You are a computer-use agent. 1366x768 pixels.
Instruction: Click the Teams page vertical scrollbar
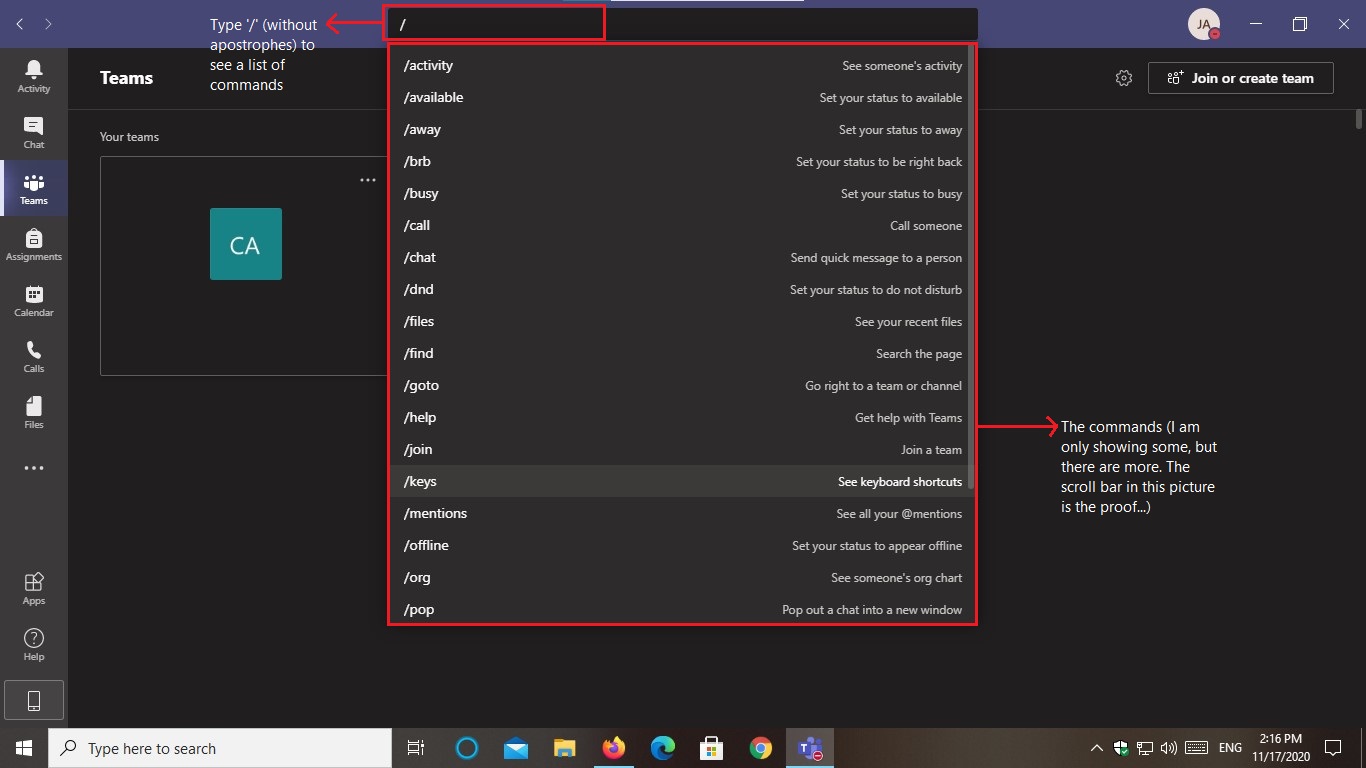click(1359, 119)
